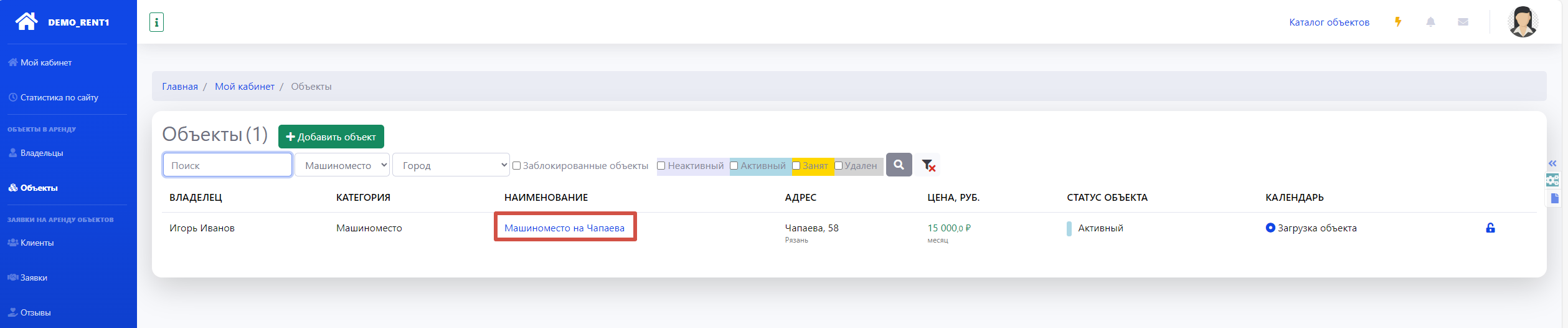Check the yellow 'Занят' filter checkbox
The width and height of the screenshot is (1568, 328).
click(796, 166)
